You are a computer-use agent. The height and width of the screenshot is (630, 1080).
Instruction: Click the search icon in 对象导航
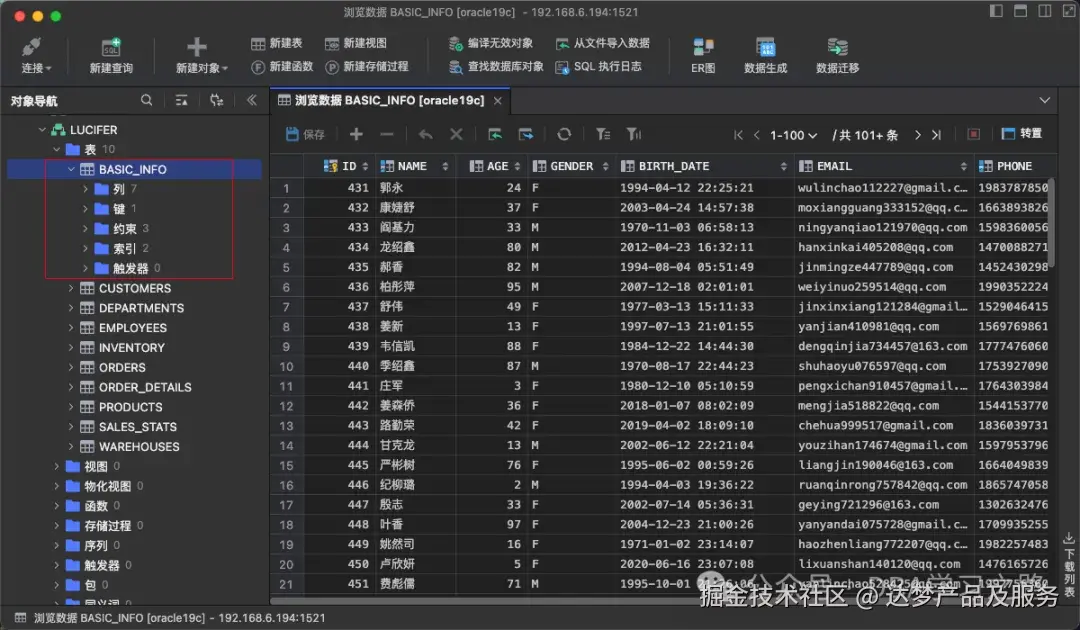(147, 101)
